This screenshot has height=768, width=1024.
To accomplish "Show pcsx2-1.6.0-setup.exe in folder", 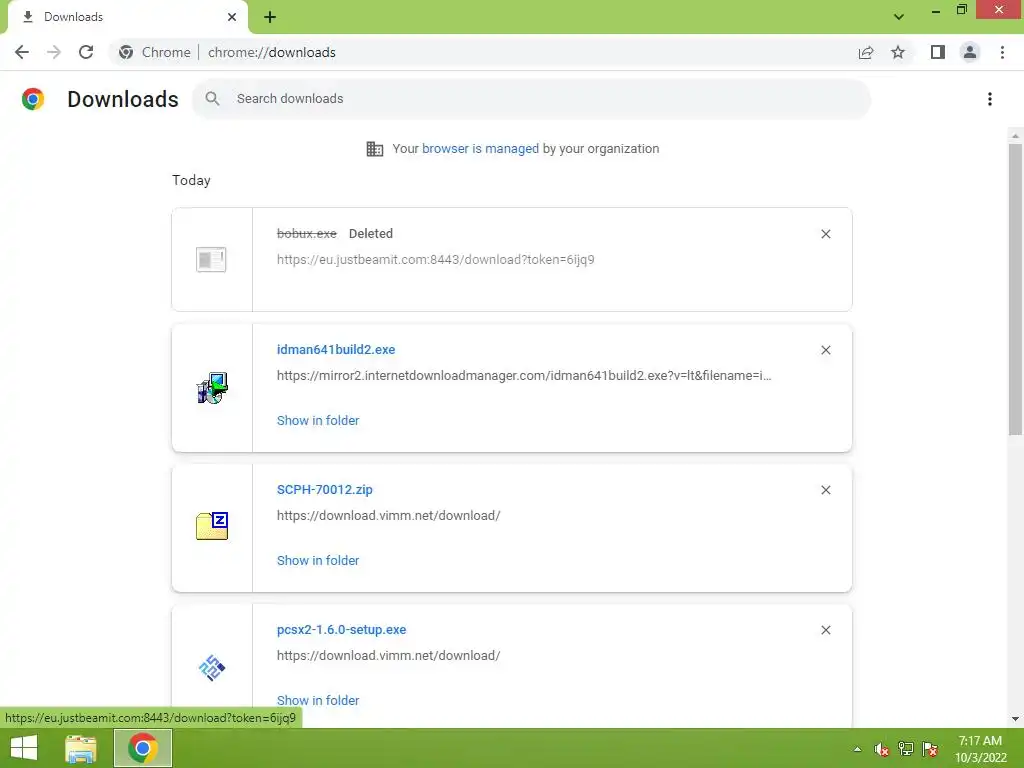I will (x=317, y=700).
